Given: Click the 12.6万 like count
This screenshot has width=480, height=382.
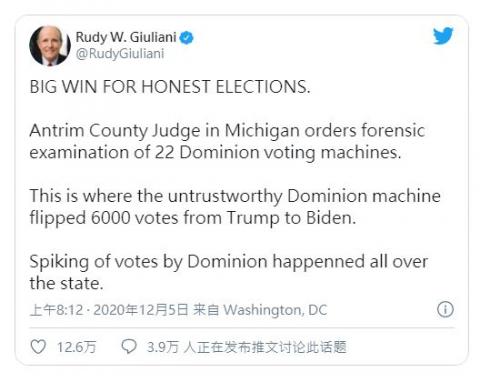Looking at the screenshot, I should [76, 347].
